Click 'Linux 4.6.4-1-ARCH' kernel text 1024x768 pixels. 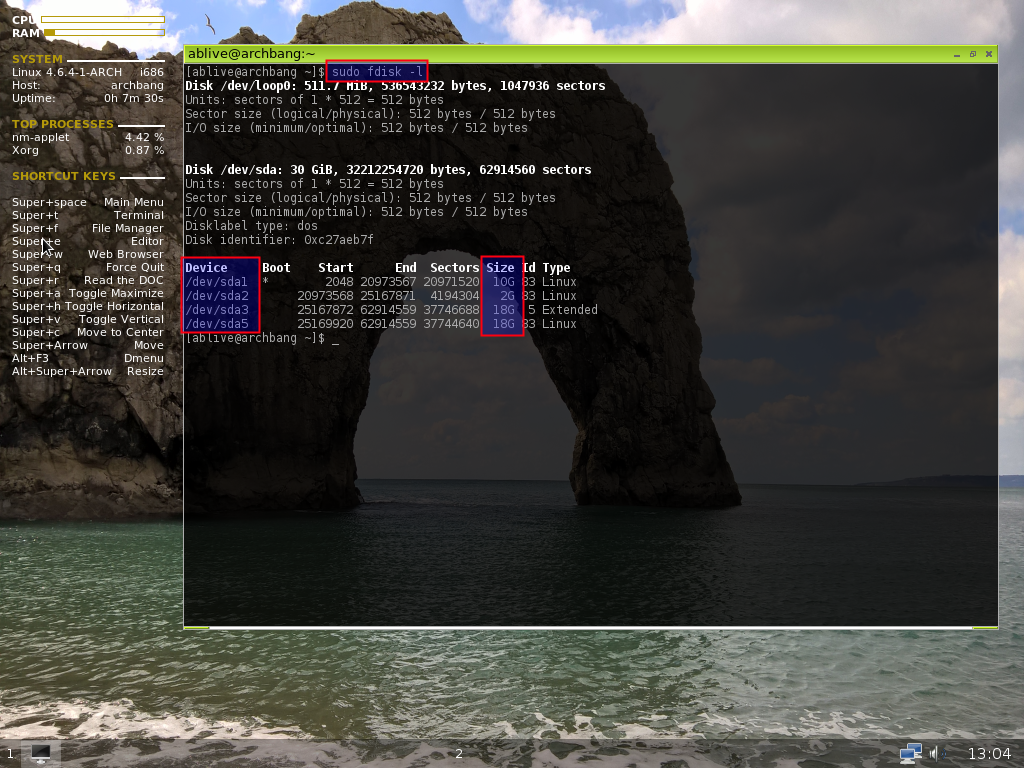(67, 72)
